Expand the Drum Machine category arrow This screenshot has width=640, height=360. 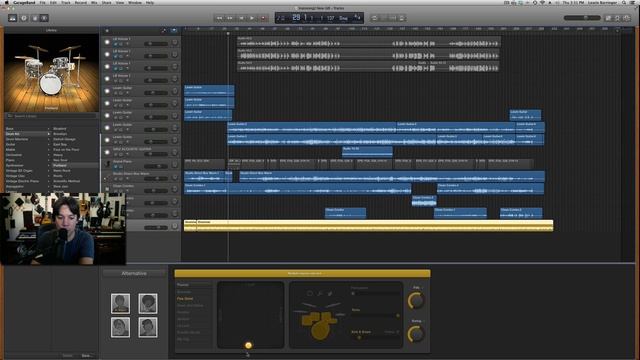click(x=49, y=139)
